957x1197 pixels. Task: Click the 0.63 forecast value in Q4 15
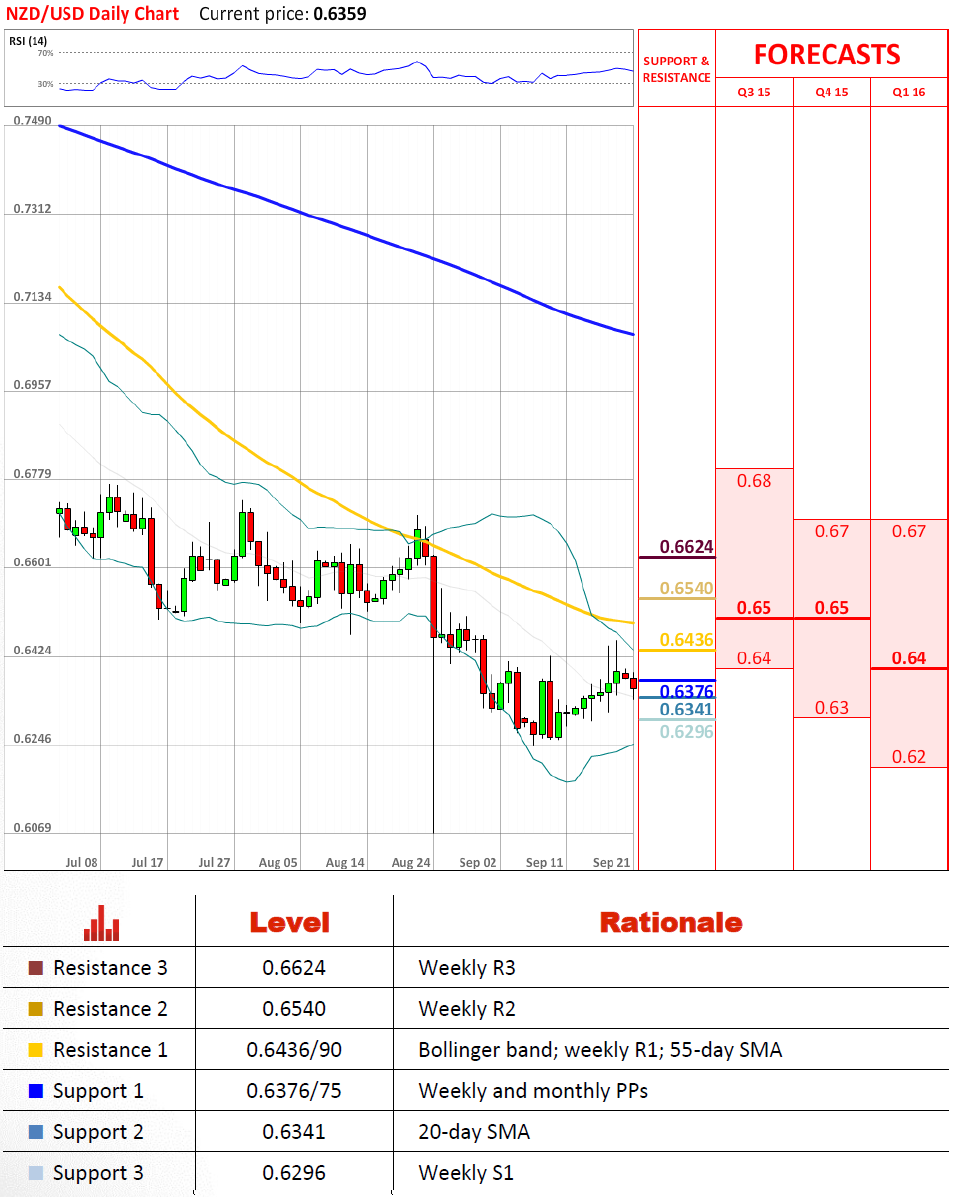(x=832, y=708)
